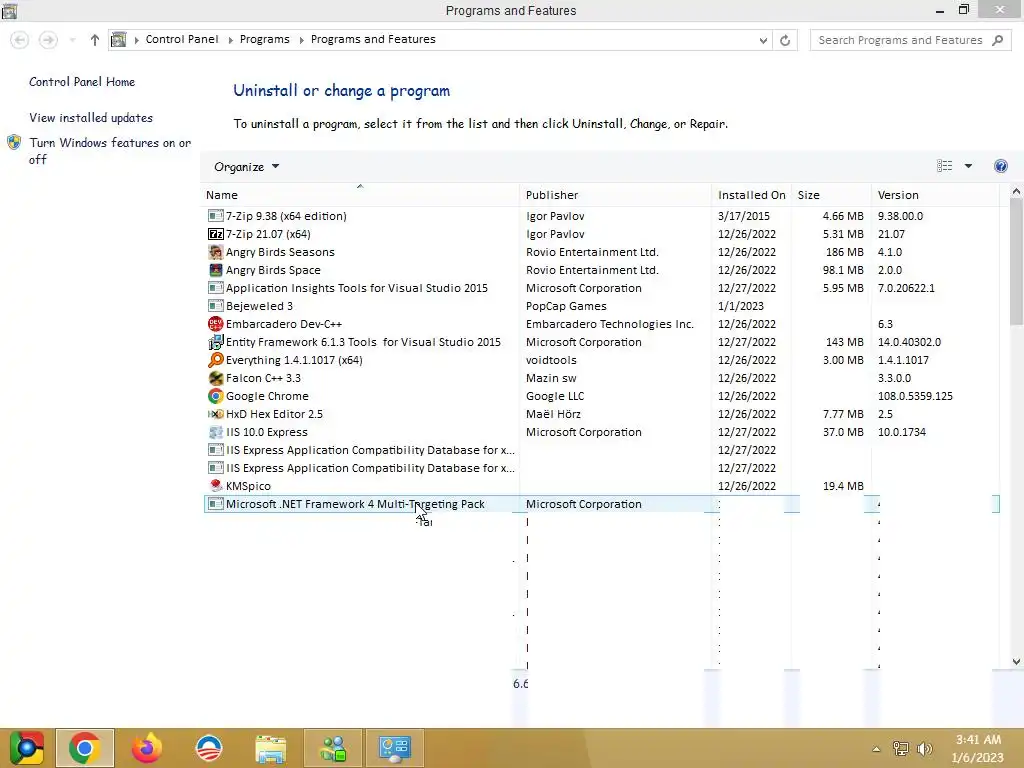
Task: Click the 3/17/2015 installed date cell
Action: [x=743, y=216]
